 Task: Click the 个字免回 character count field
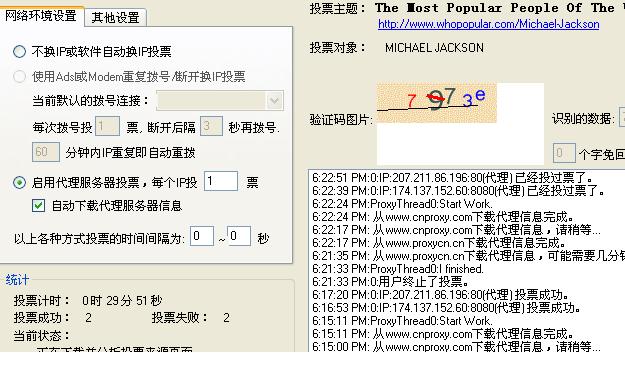(x=564, y=153)
